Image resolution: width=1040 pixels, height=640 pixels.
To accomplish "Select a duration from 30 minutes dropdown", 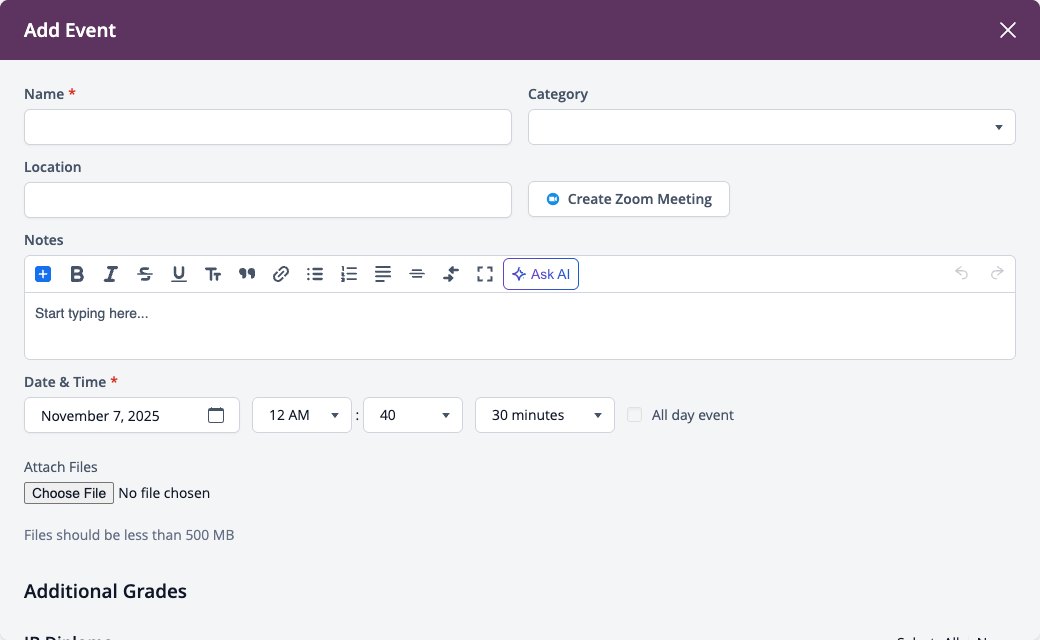I will click(545, 415).
